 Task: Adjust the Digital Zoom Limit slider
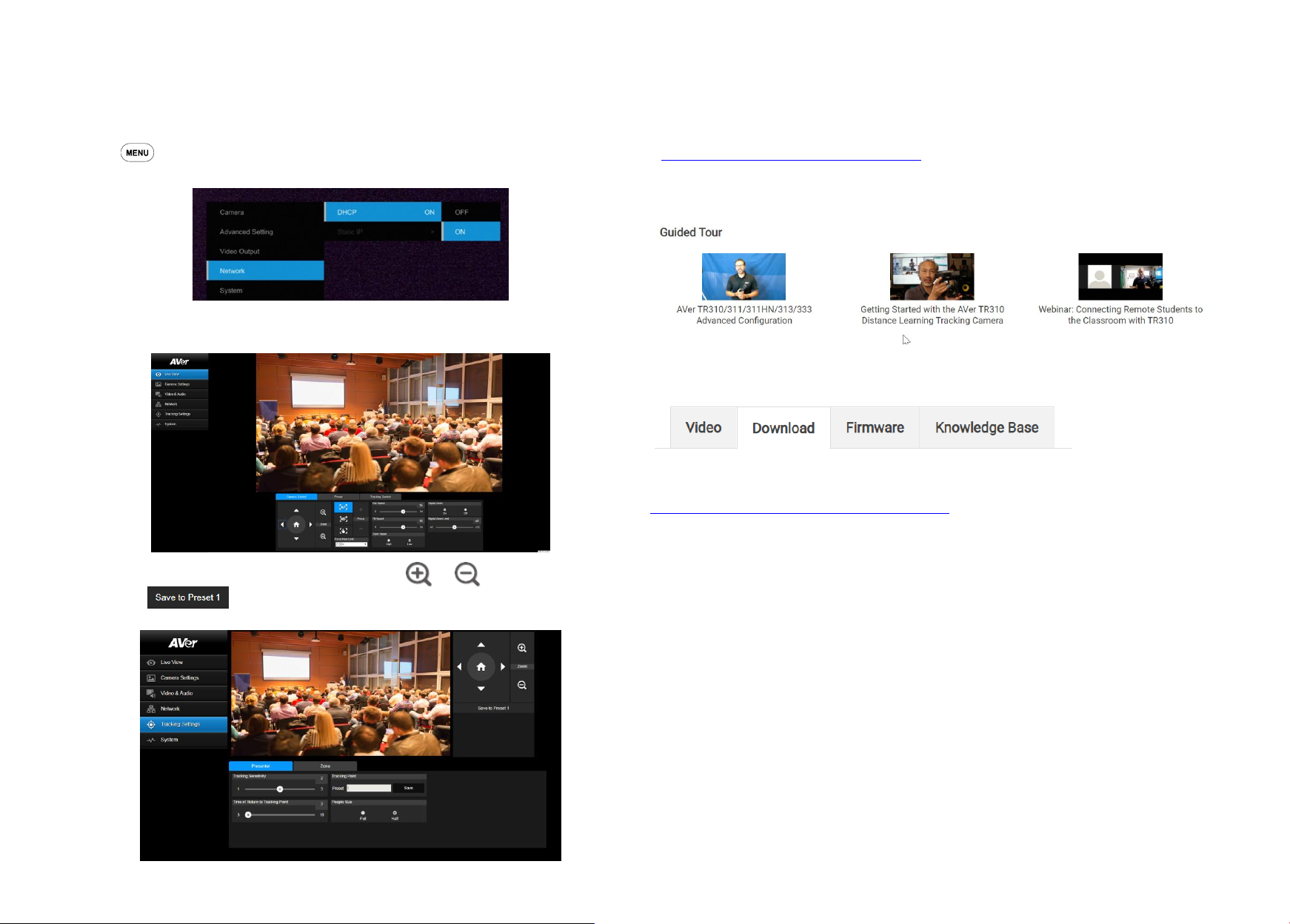coord(455,527)
